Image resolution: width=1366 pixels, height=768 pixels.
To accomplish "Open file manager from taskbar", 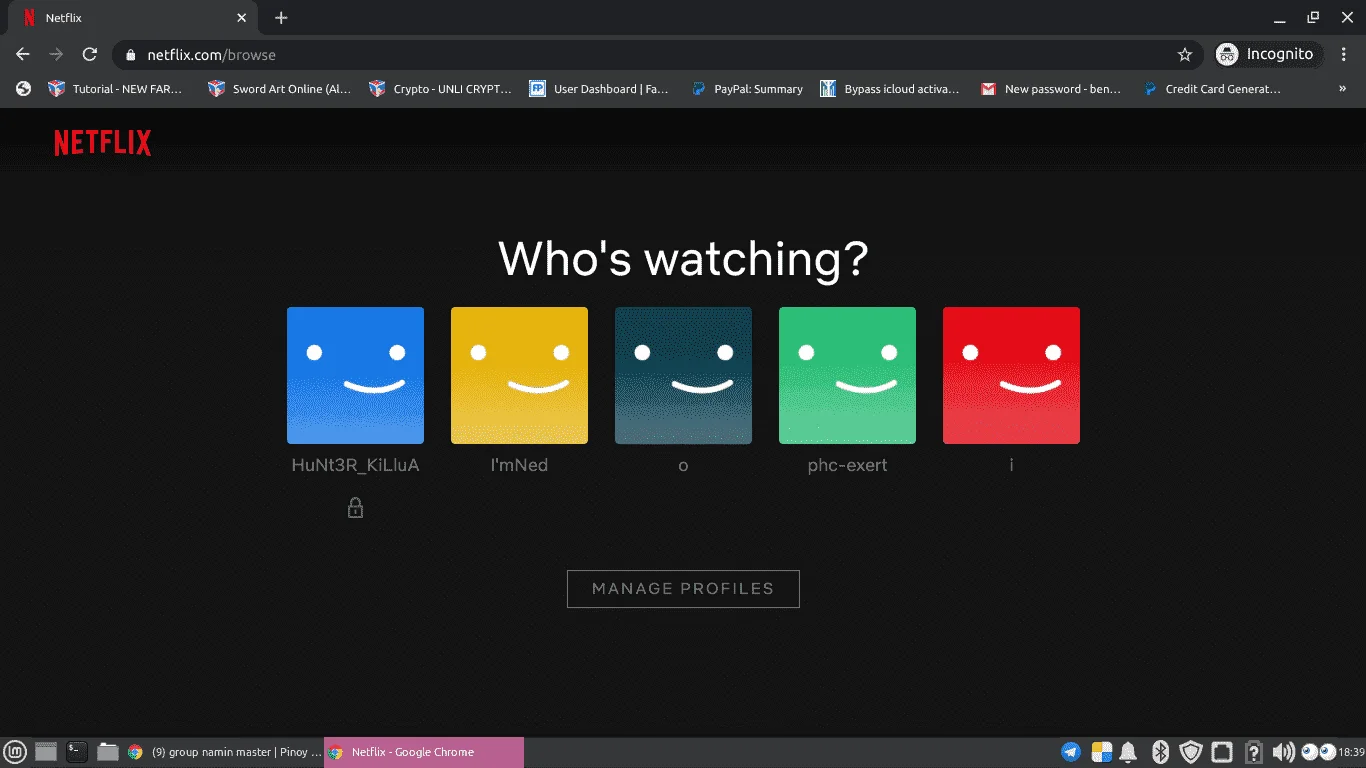I will tap(108, 752).
